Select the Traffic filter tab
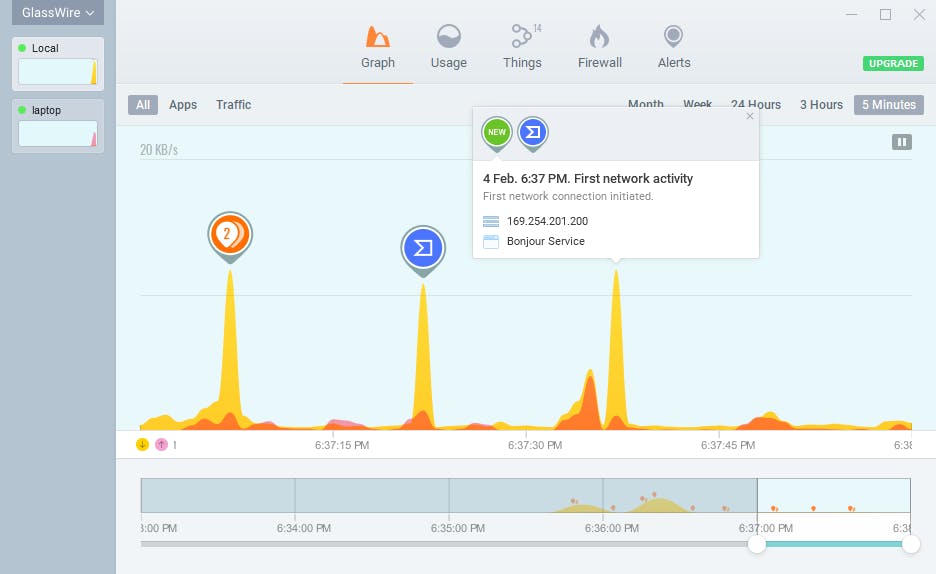This screenshot has width=936, height=574. click(x=233, y=105)
